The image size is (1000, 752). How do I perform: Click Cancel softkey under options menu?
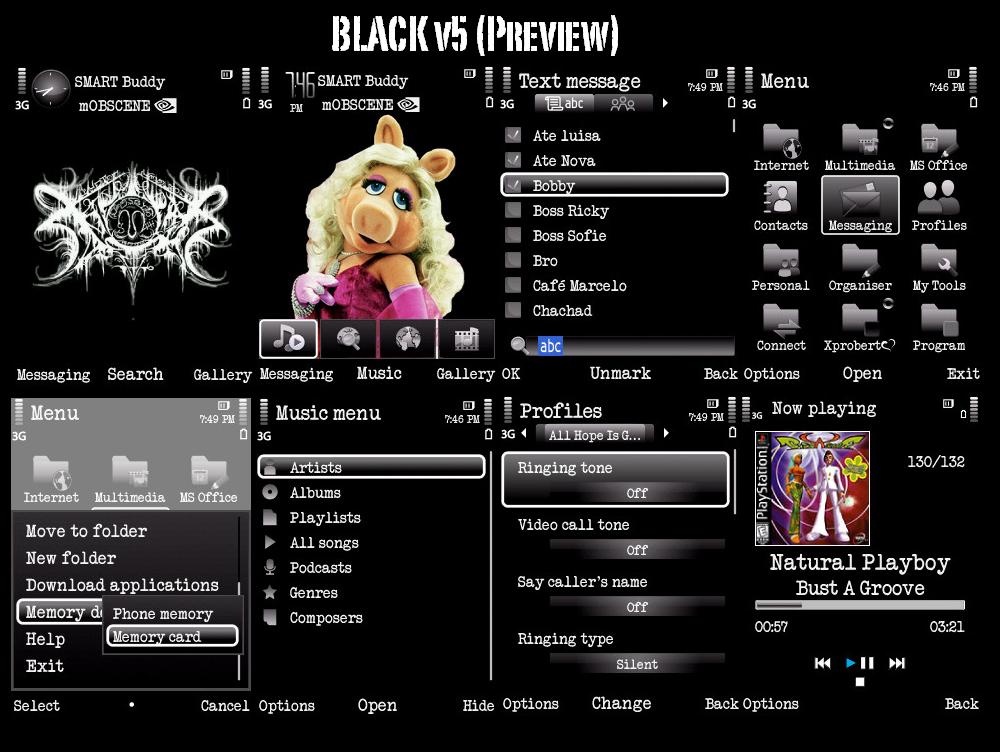(x=224, y=705)
